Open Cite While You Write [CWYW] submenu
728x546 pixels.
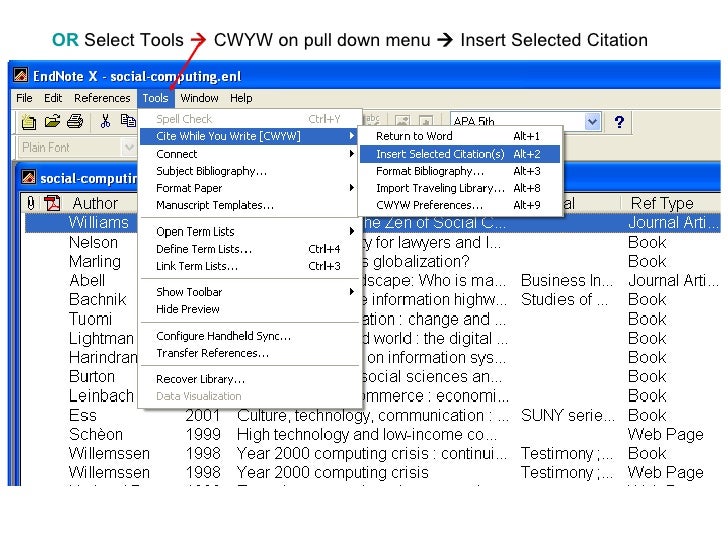click(x=250, y=136)
